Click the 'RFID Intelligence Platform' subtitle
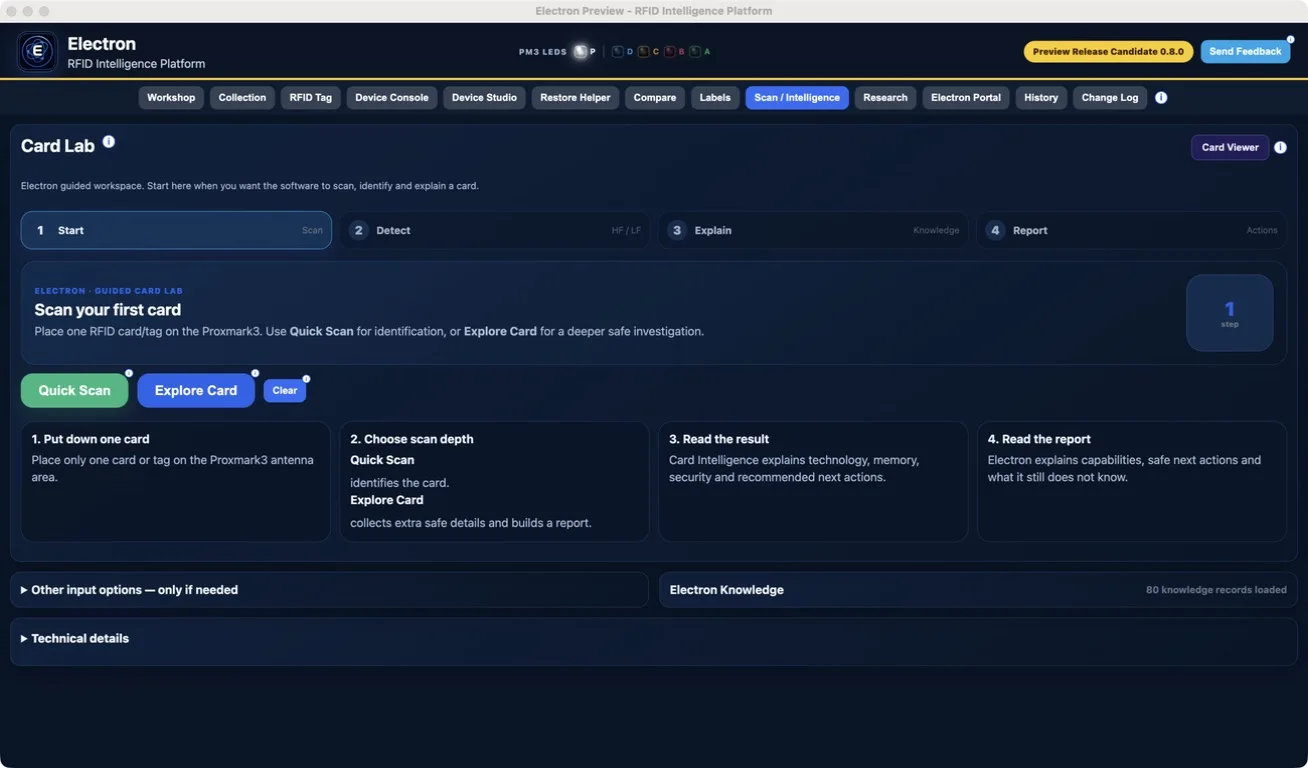This screenshot has width=1308, height=768. click(136, 64)
